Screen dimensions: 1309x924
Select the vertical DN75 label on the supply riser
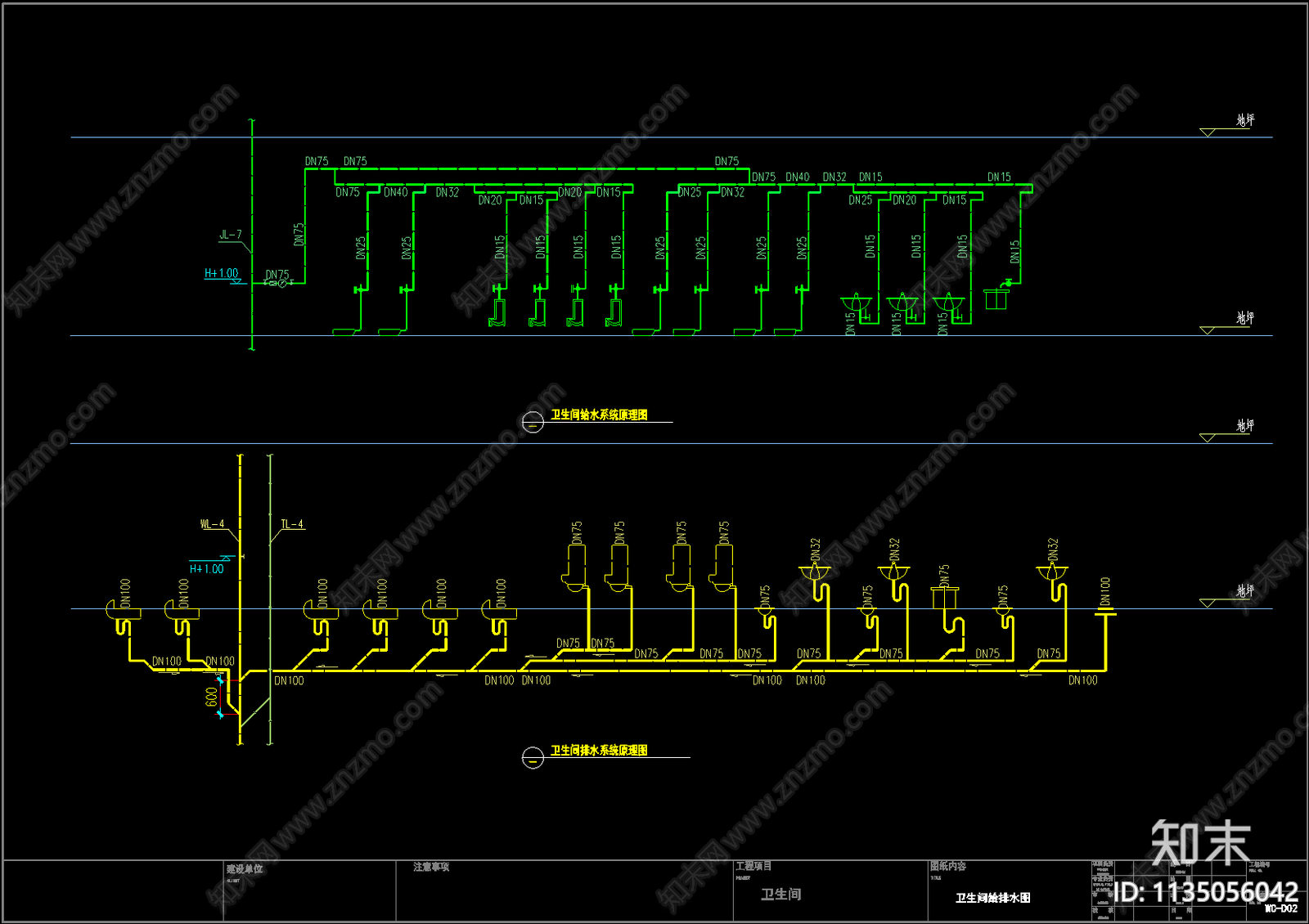pyautogui.click(x=299, y=235)
